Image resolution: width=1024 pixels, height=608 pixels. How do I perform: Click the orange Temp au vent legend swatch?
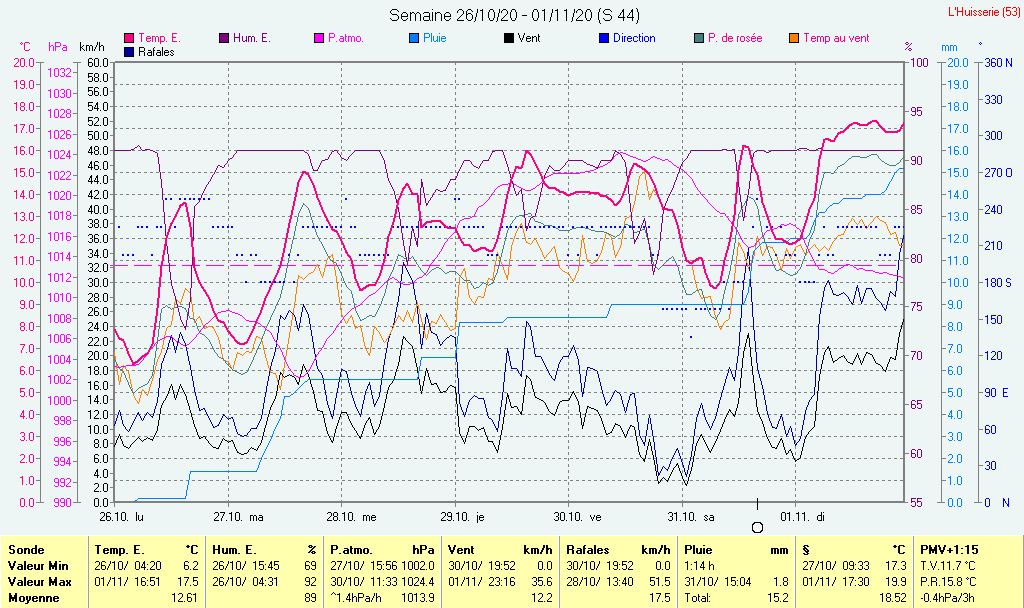click(x=794, y=39)
